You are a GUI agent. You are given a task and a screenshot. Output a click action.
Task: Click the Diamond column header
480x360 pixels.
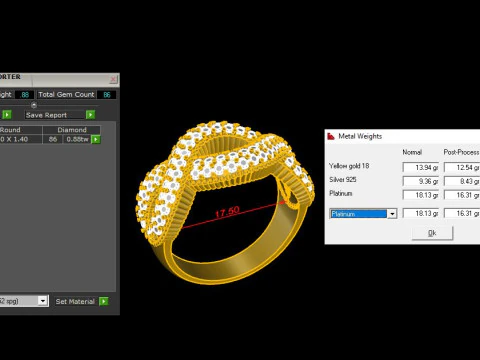point(72,130)
